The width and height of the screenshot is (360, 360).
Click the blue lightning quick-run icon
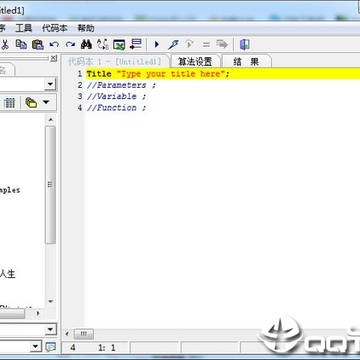173,44
